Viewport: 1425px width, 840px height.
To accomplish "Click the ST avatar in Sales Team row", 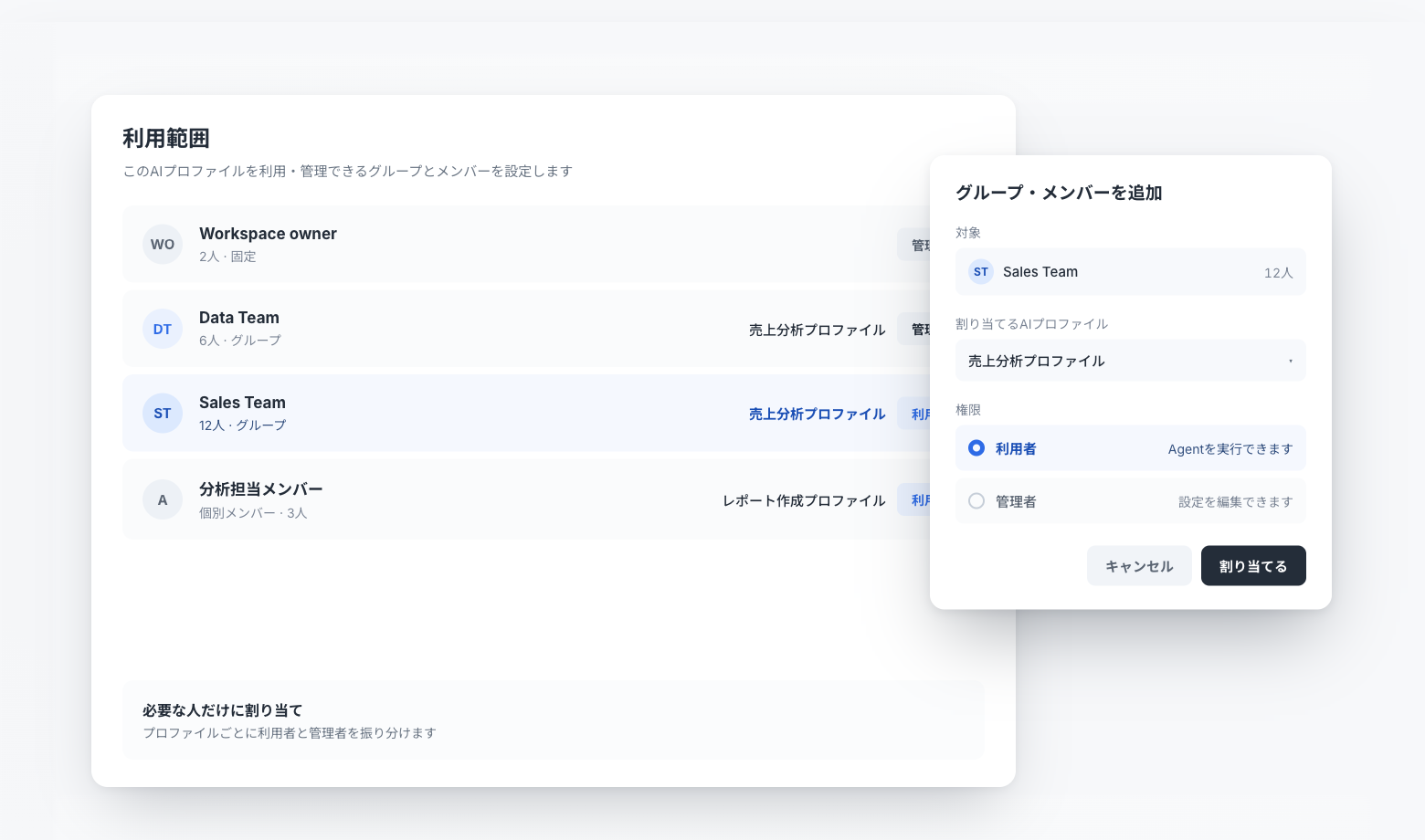I will [163, 413].
